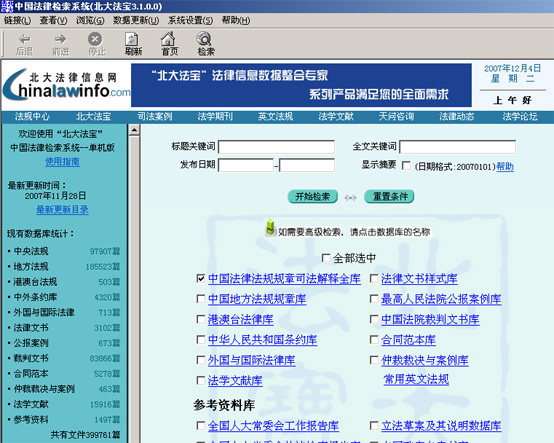Open the 检索 search toolbar icon
The width and height of the screenshot is (554, 443).
204,39
